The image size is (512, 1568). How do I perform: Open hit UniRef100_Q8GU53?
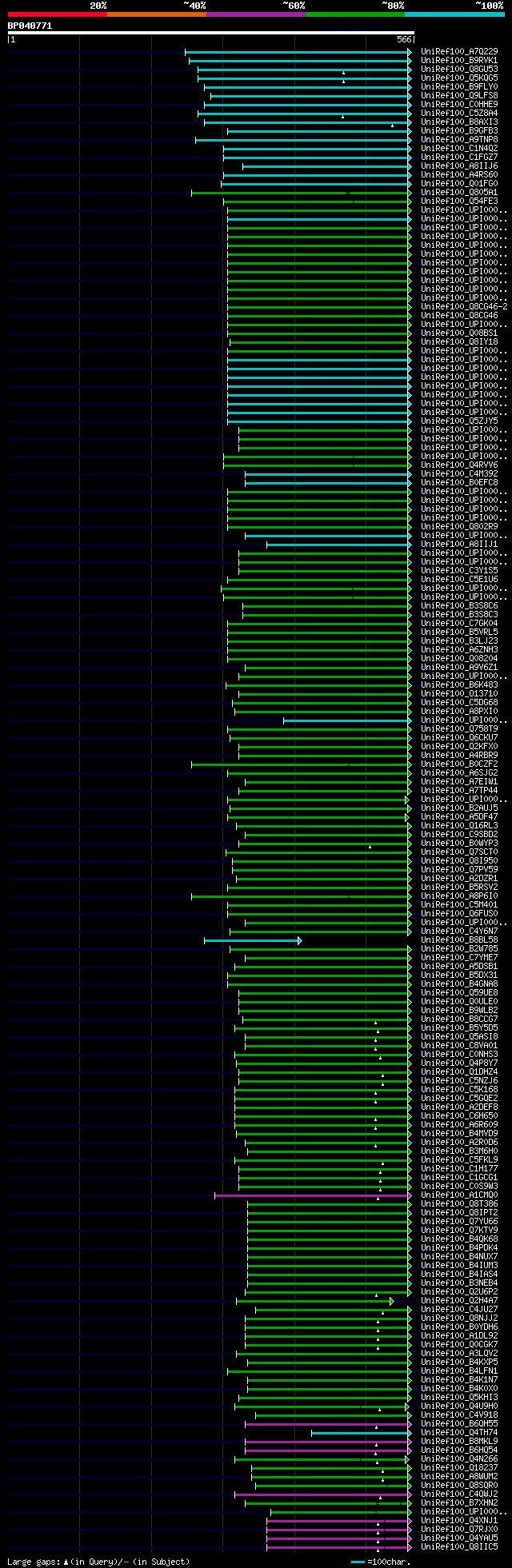(459, 69)
